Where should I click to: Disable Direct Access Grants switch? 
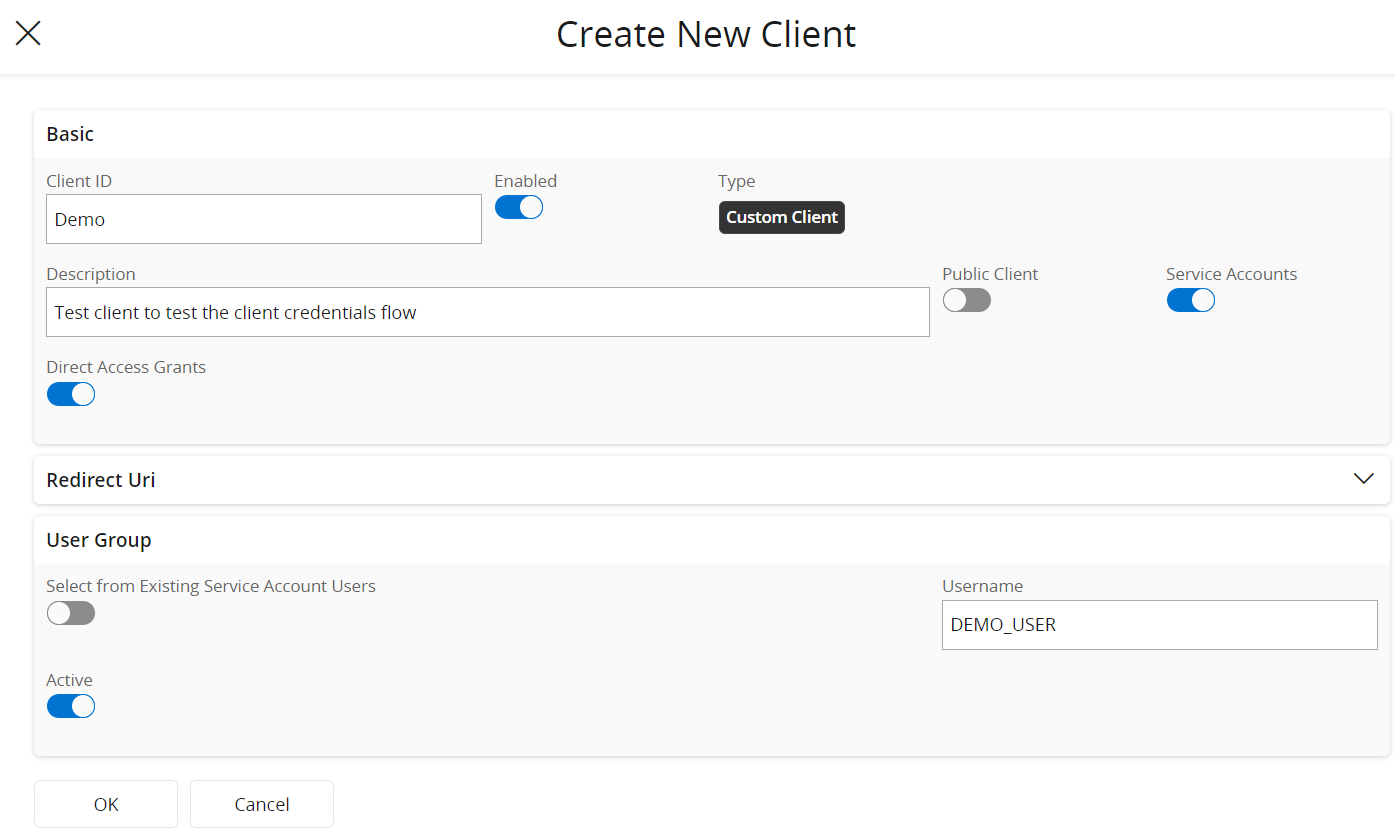(71, 394)
